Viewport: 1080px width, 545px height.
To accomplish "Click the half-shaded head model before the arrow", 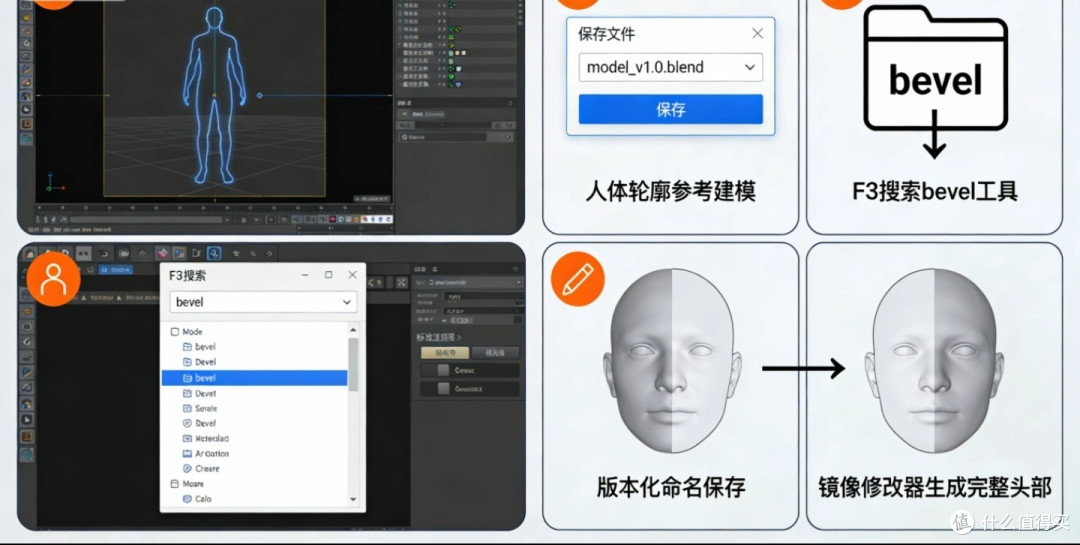I will tap(672, 361).
